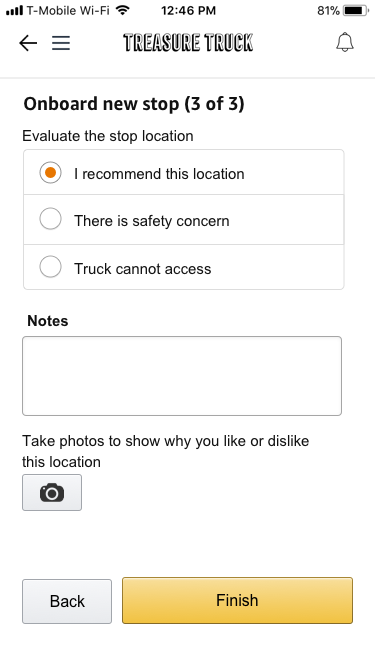The height and width of the screenshot is (667, 375).
Task: Tap the 12:46 PM status bar clock
Action: (188, 11)
